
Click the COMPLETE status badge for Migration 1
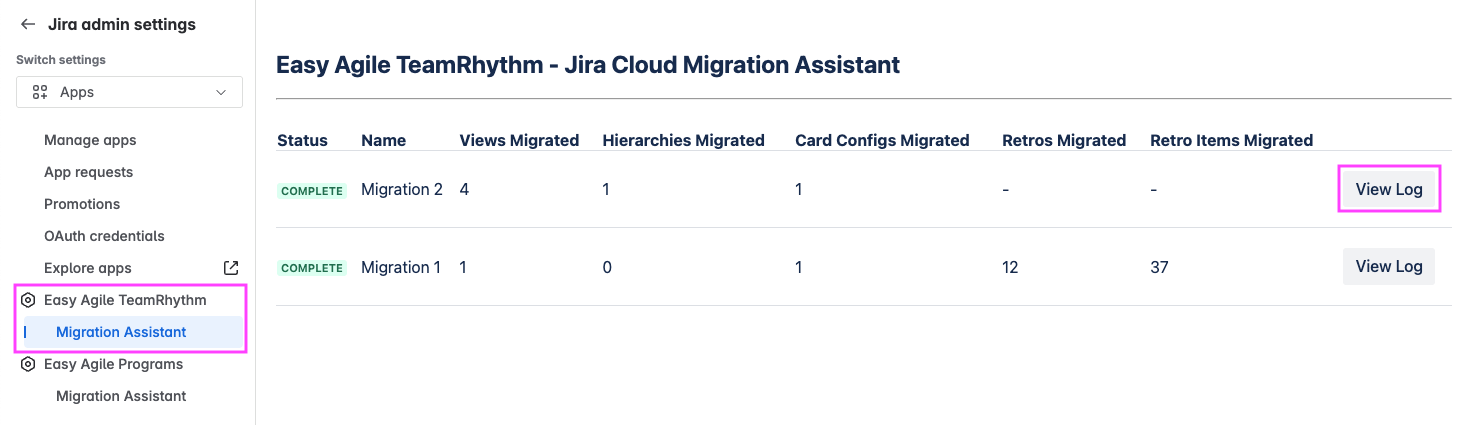(312, 268)
